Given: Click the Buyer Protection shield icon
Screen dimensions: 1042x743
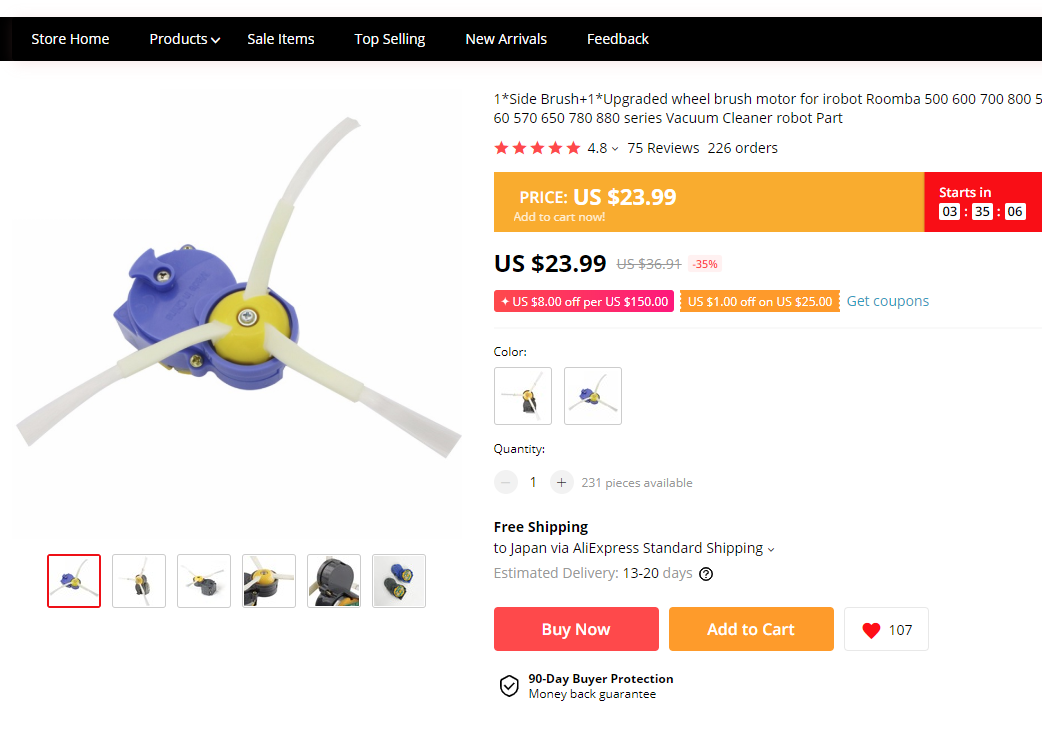Looking at the screenshot, I should [x=509, y=686].
